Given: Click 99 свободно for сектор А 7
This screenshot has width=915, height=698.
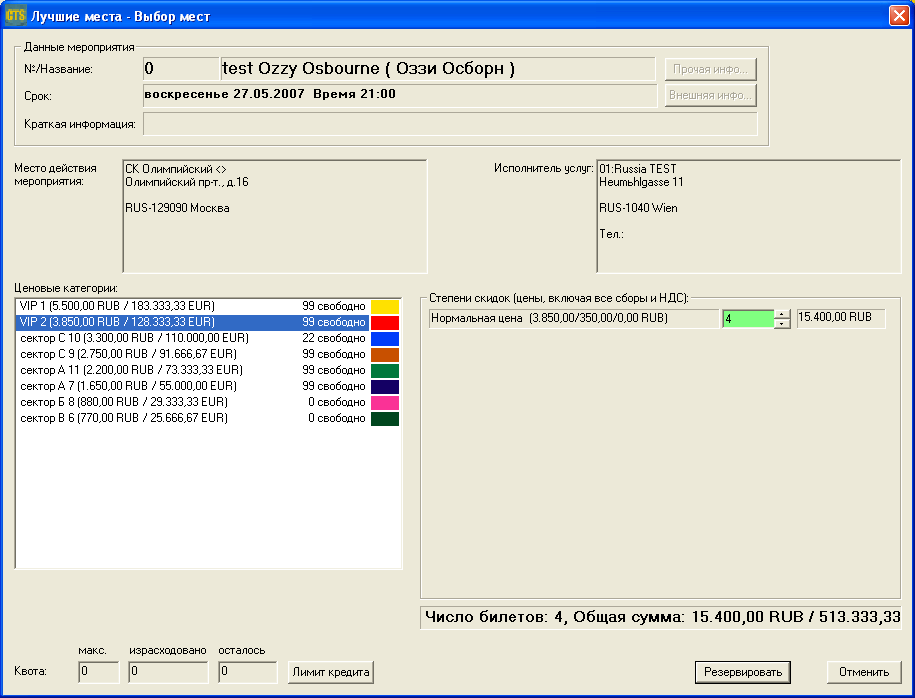Looking at the screenshot, I should pos(334,386).
